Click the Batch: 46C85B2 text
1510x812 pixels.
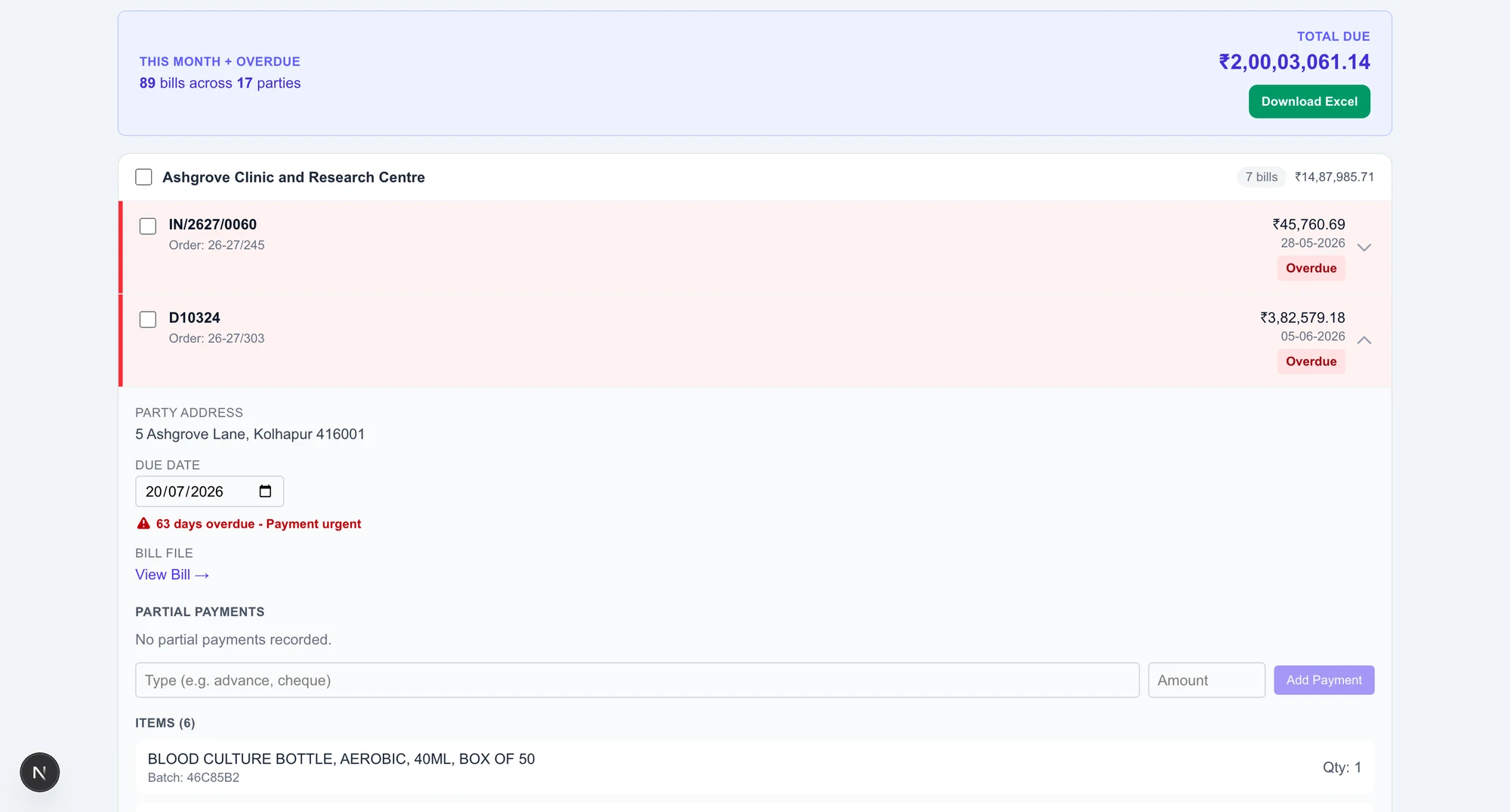[193, 778]
